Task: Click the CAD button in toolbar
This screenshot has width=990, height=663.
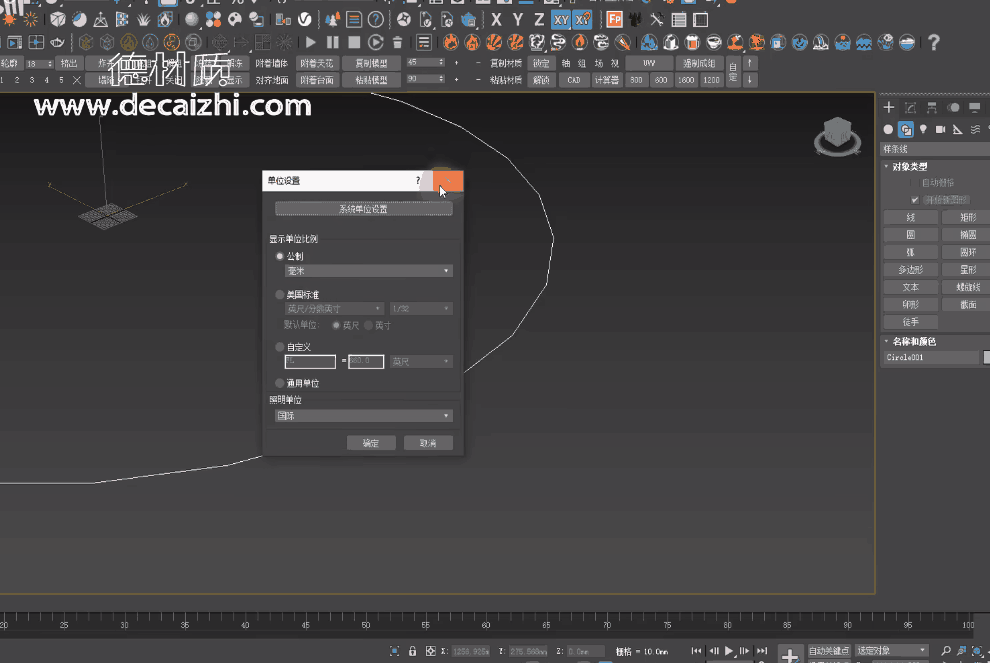Action: tap(574, 80)
